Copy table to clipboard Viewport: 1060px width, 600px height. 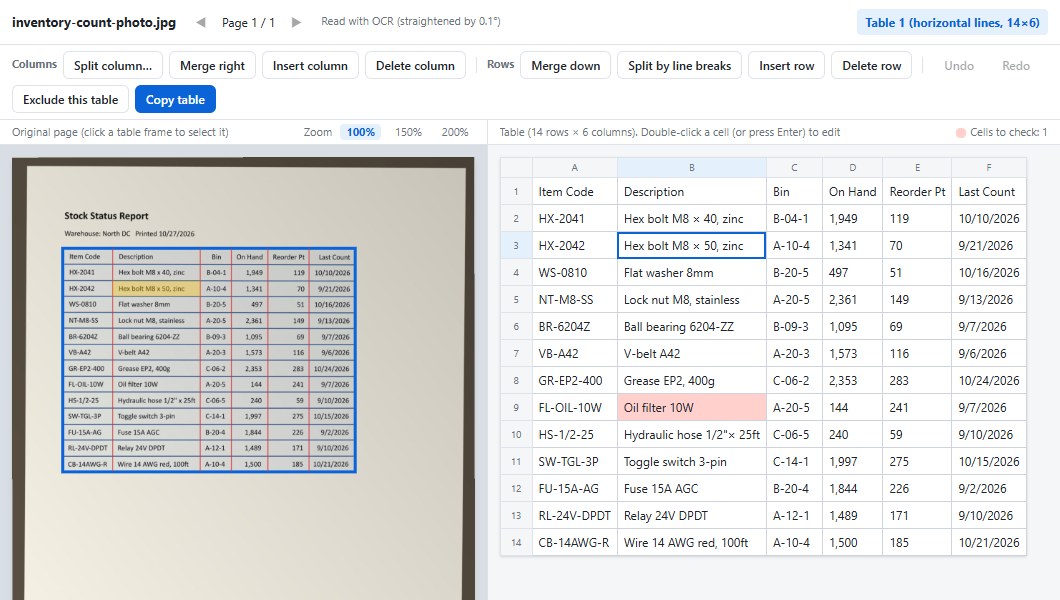[x=175, y=99]
